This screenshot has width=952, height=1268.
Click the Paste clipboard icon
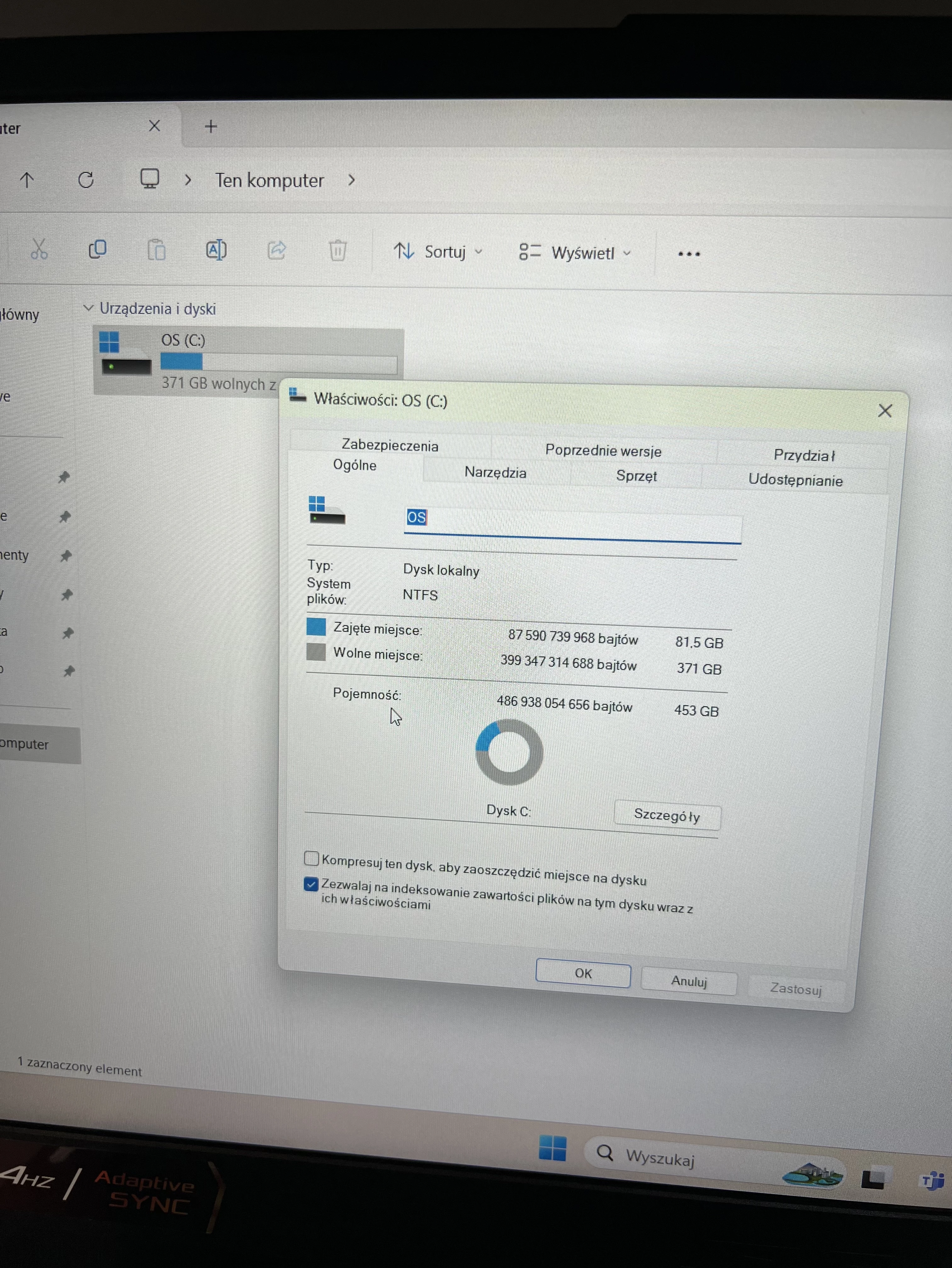156,250
